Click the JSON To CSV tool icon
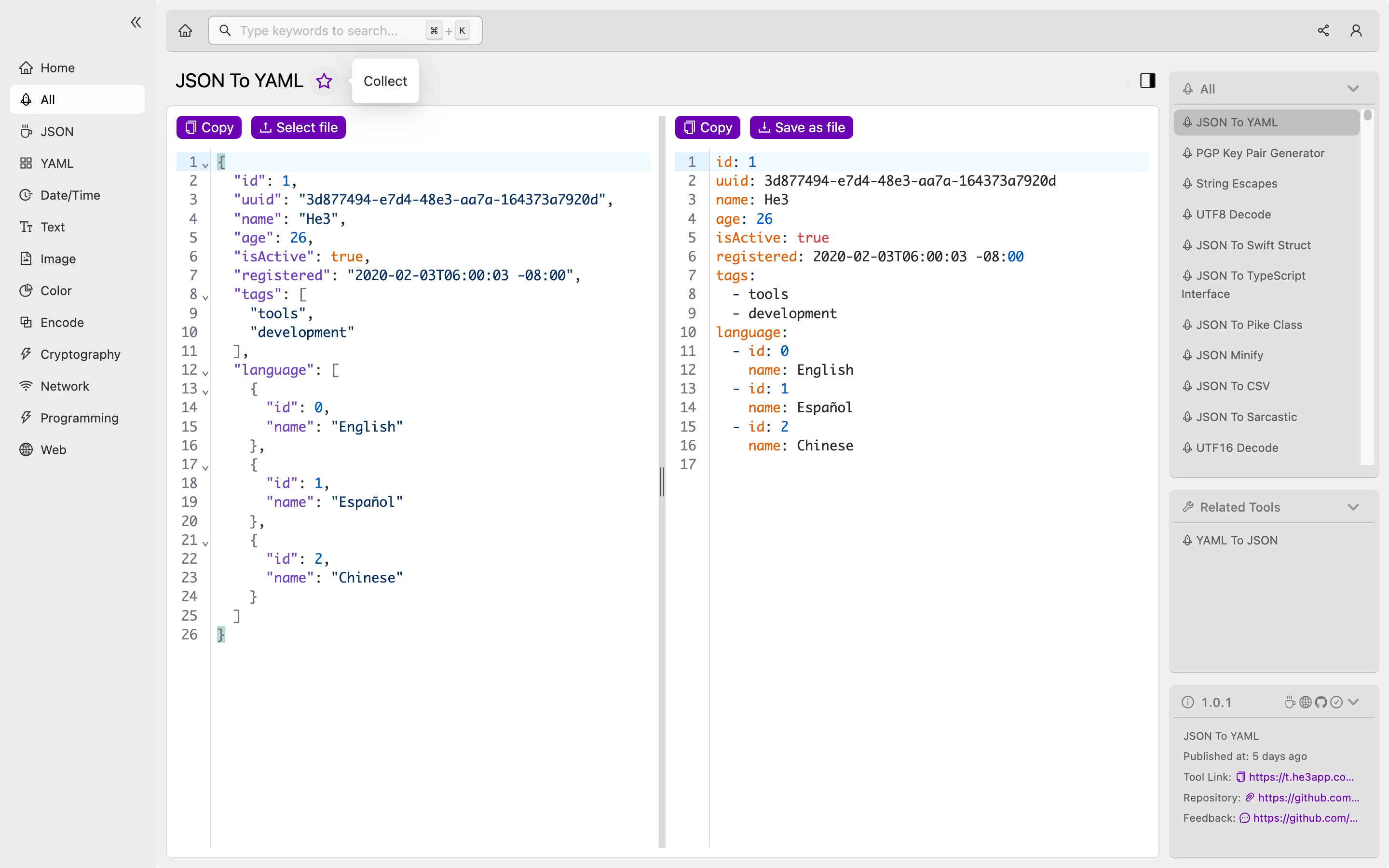The image size is (1389, 868). [x=1189, y=386]
